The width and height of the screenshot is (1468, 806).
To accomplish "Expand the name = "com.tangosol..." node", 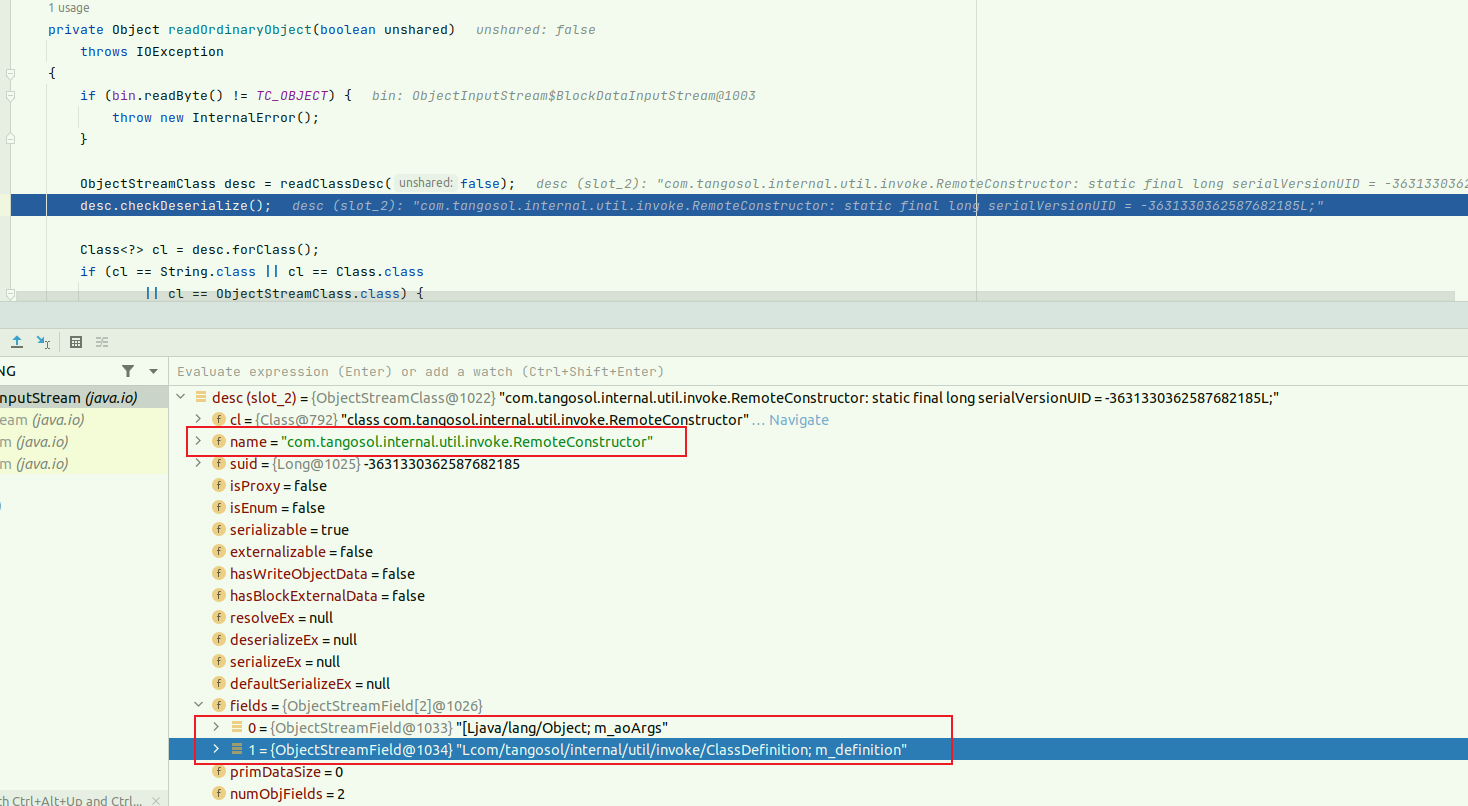I will click(x=198, y=442).
